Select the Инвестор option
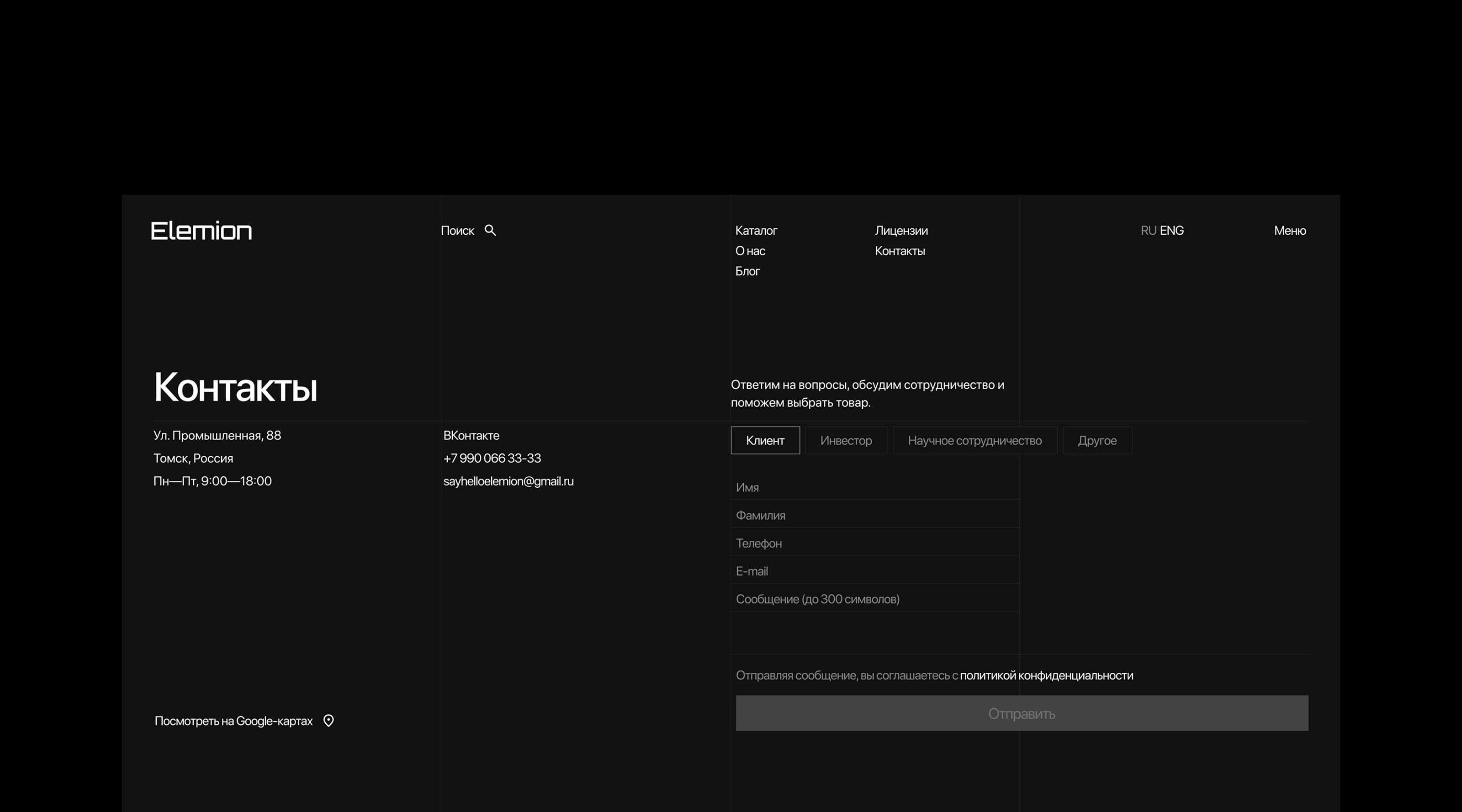Viewport: 1462px width, 812px height. pyautogui.click(x=846, y=440)
